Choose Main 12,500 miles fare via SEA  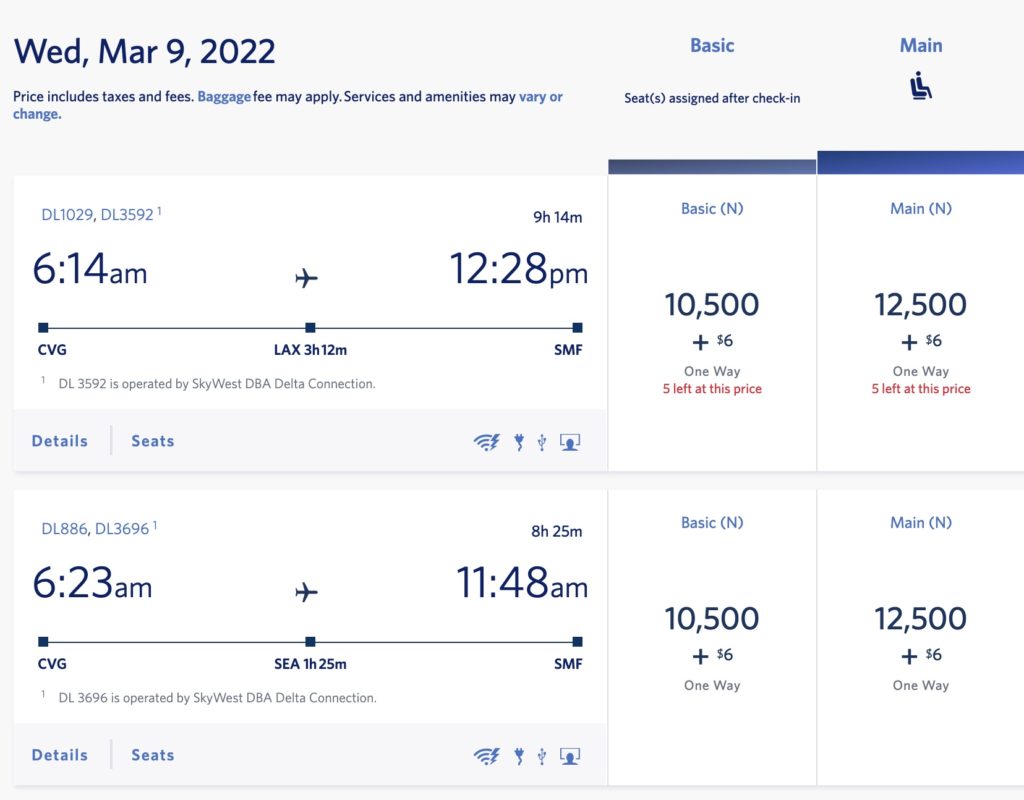(921, 619)
